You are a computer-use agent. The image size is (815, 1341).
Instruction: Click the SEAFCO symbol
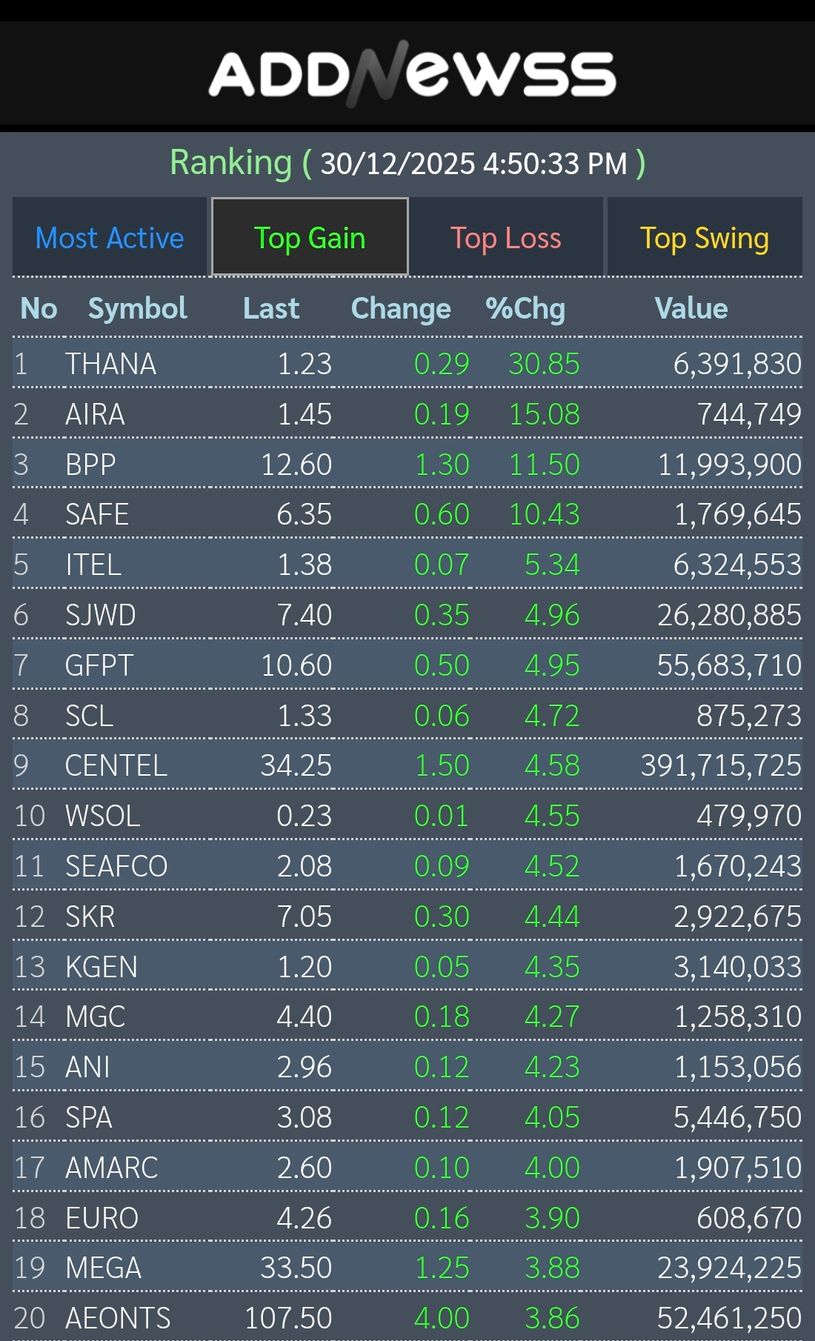(x=116, y=866)
